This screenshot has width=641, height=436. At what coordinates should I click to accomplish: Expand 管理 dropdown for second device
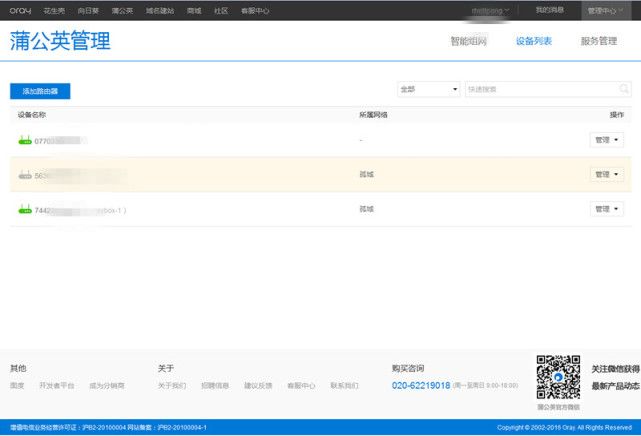[606, 175]
